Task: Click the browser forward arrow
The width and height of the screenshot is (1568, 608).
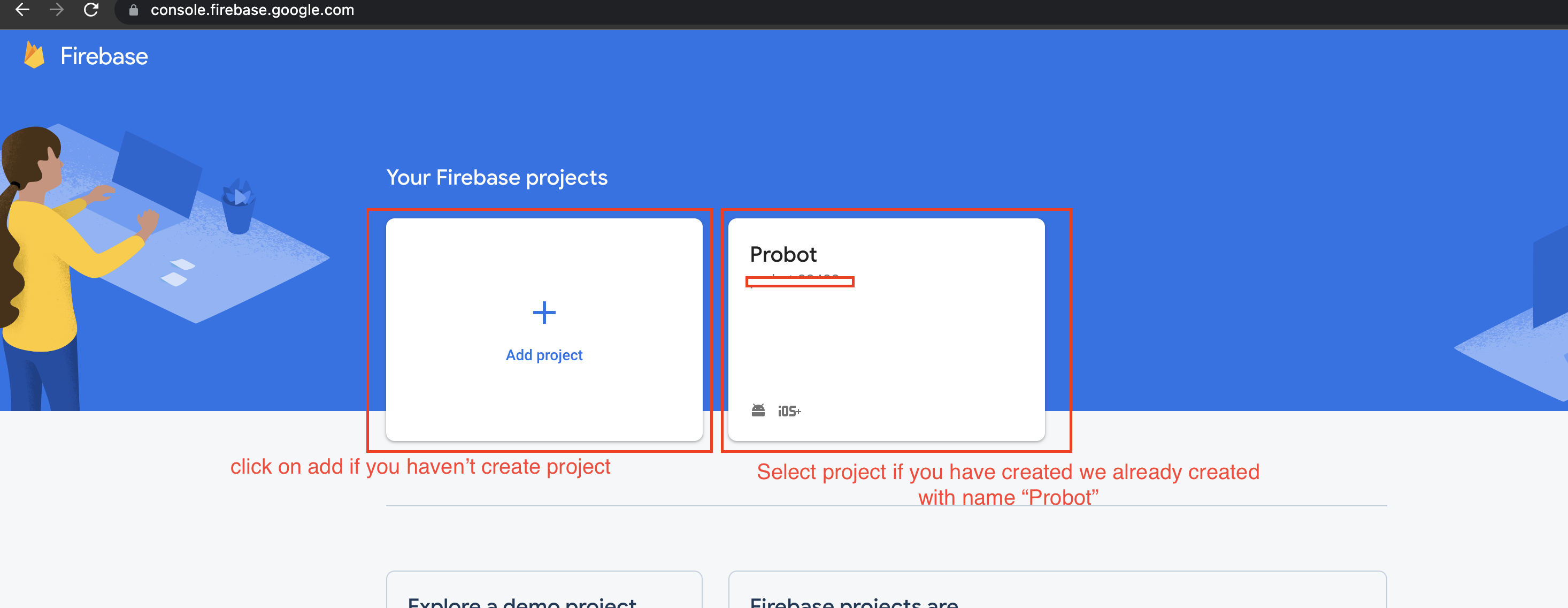Action: [57, 10]
